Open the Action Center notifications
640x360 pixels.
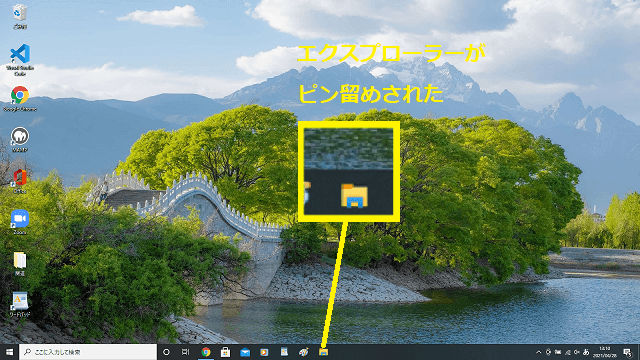pyautogui.click(x=628, y=352)
